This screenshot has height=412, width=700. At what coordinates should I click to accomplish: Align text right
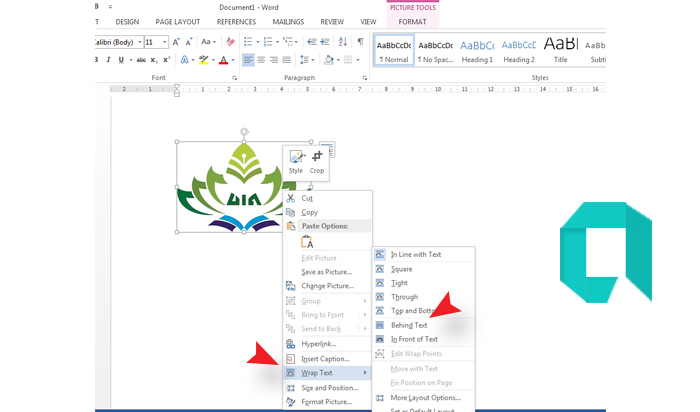pyautogui.click(x=274, y=60)
